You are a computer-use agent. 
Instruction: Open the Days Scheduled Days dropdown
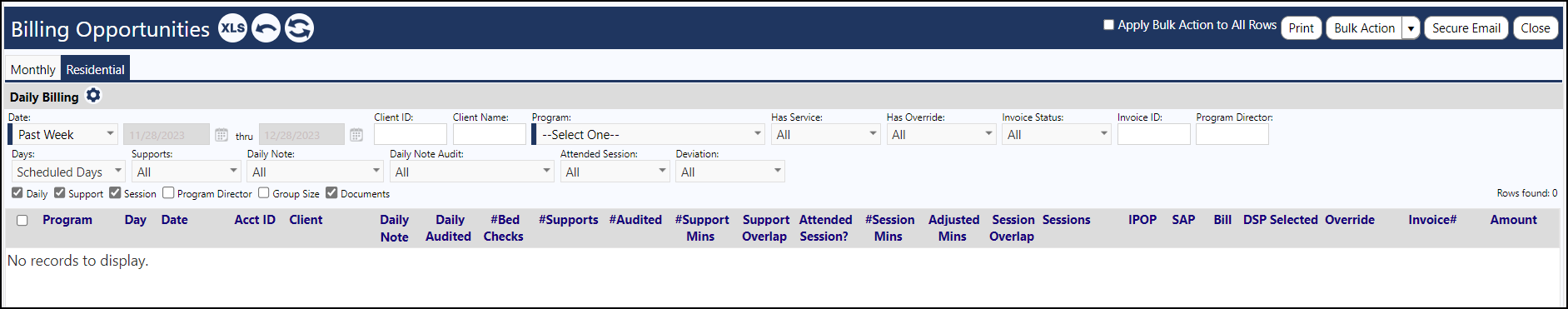coord(68,172)
